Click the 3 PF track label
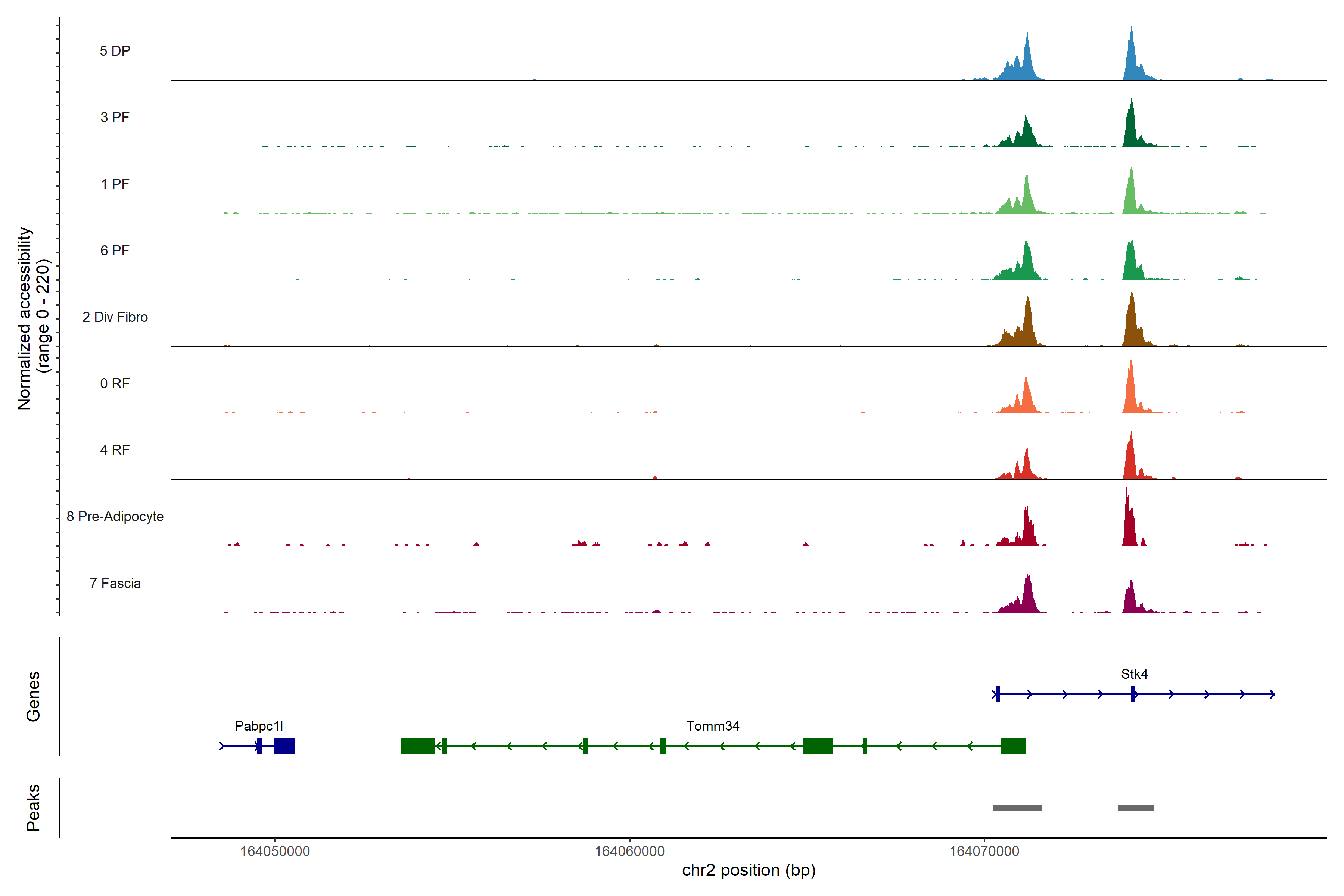Screen dimensions: 1344x896 click(115, 117)
